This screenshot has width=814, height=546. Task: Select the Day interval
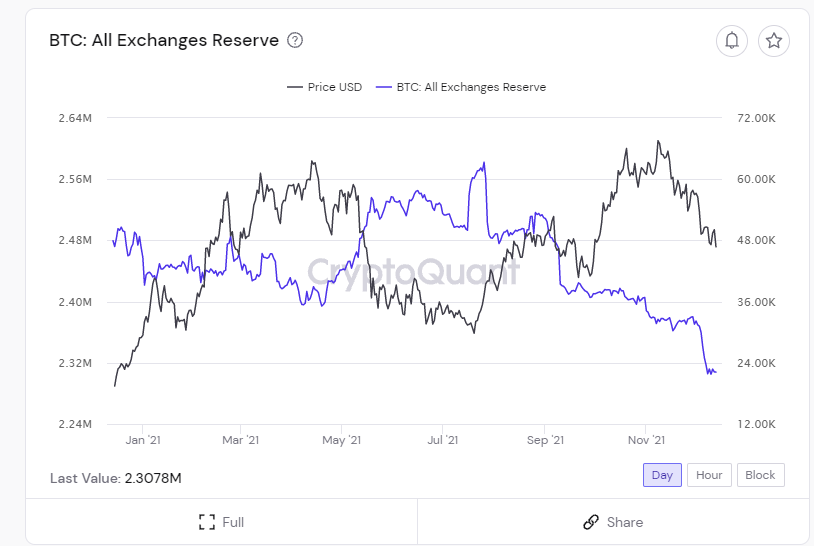point(662,475)
